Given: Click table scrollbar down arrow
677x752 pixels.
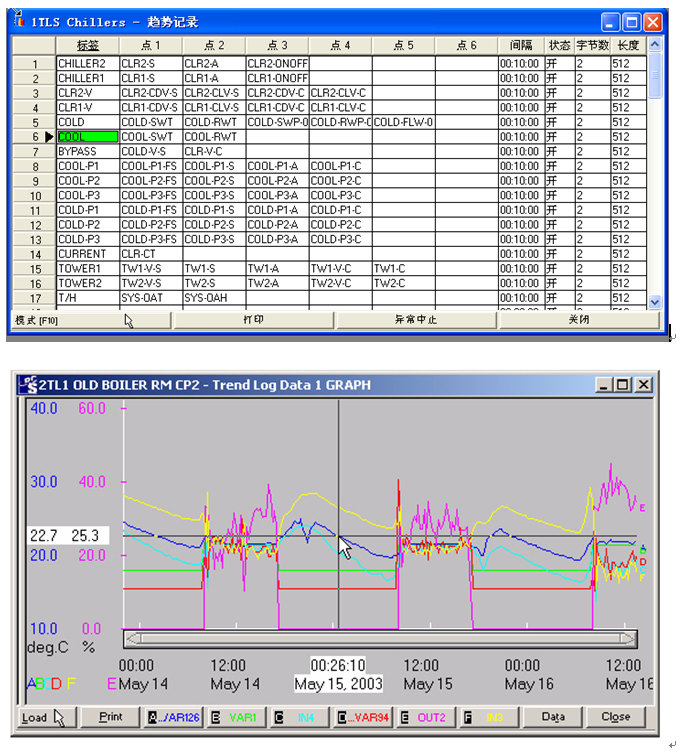Looking at the screenshot, I should click(x=655, y=301).
